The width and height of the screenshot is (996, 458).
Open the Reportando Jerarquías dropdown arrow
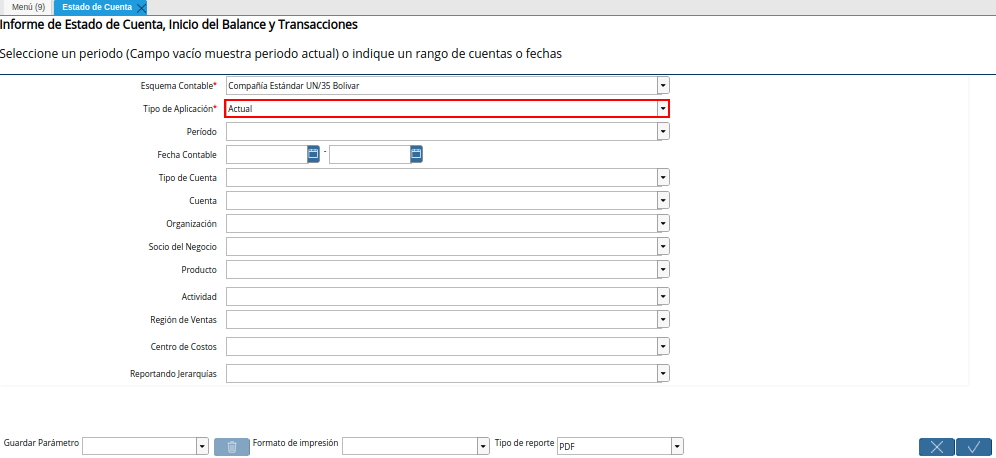(x=663, y=374)
